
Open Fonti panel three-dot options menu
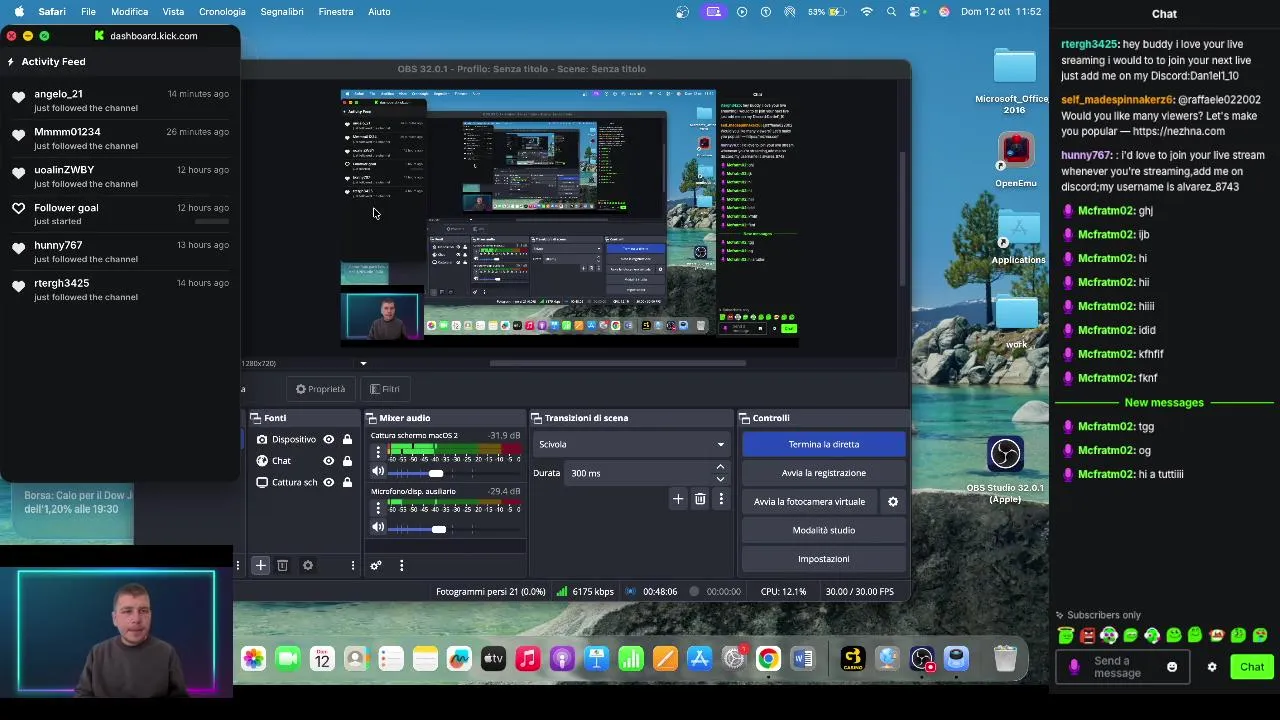click(x=352, y=566)
